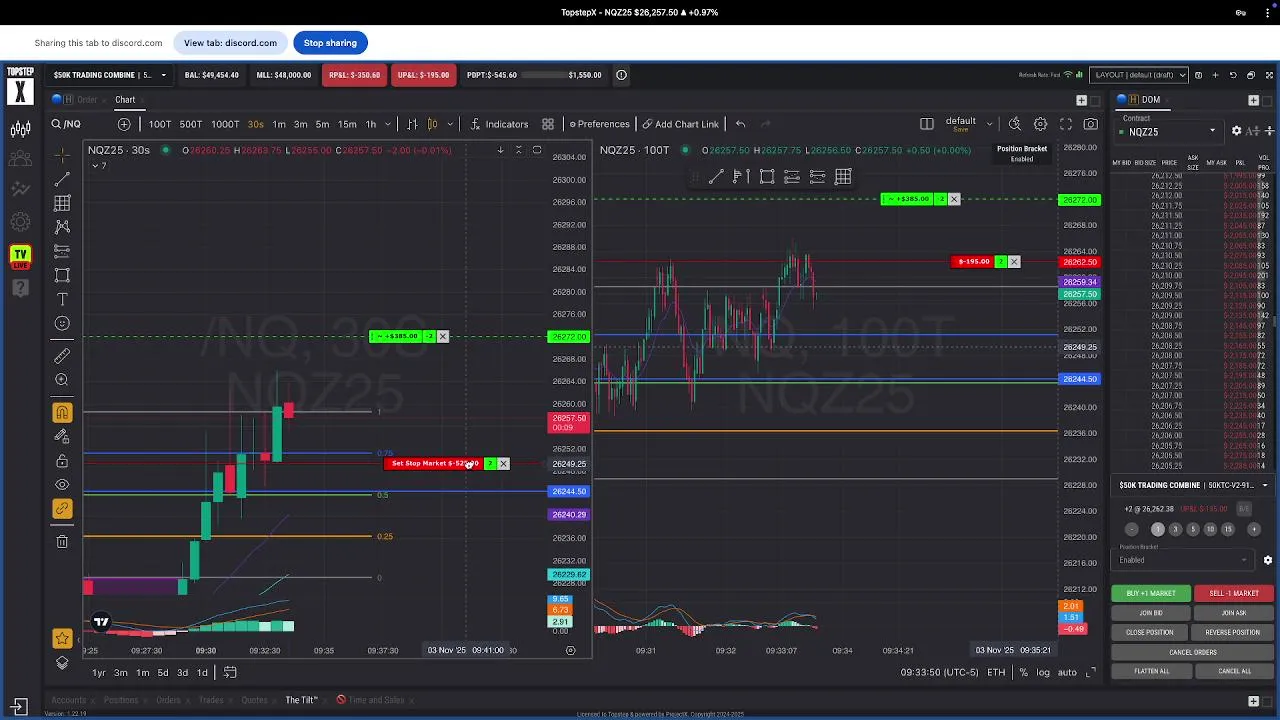
Task: Open the chart layout split selector
Action: [927, 124]
